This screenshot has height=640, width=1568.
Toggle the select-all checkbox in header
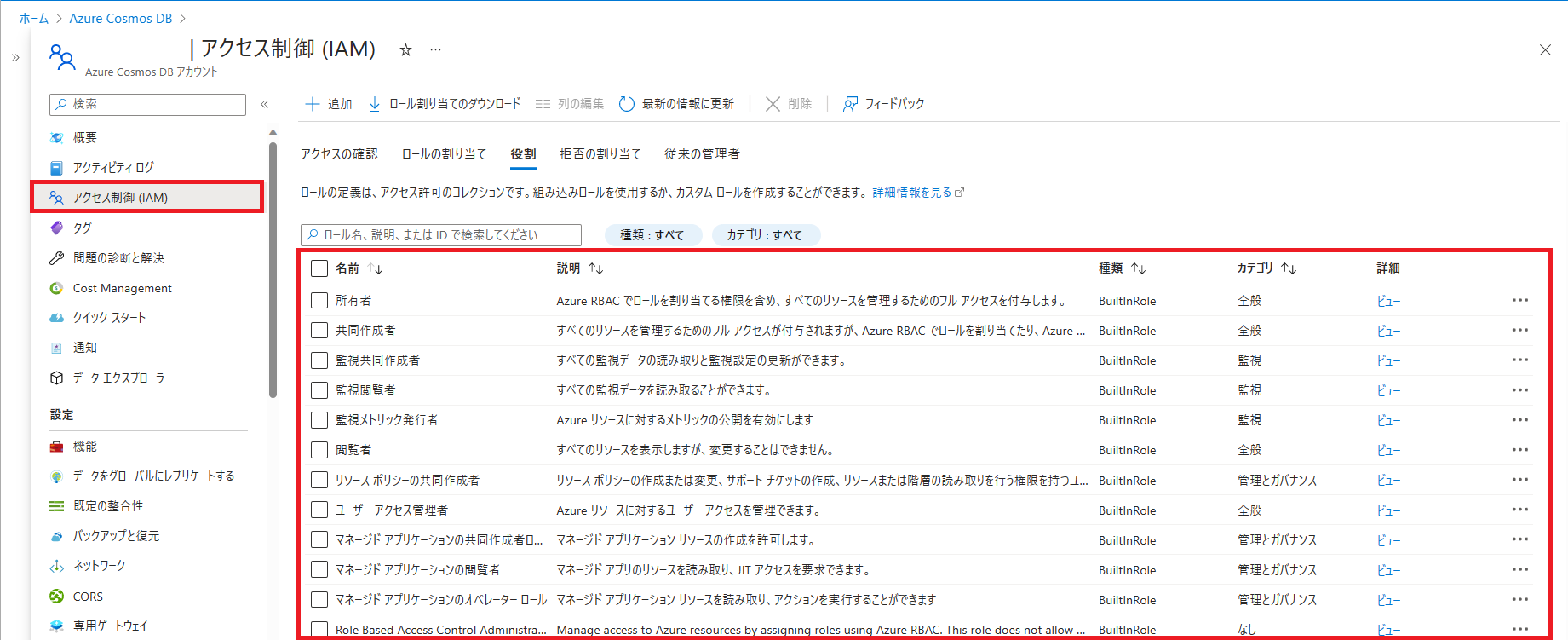(x=319, y=268)
